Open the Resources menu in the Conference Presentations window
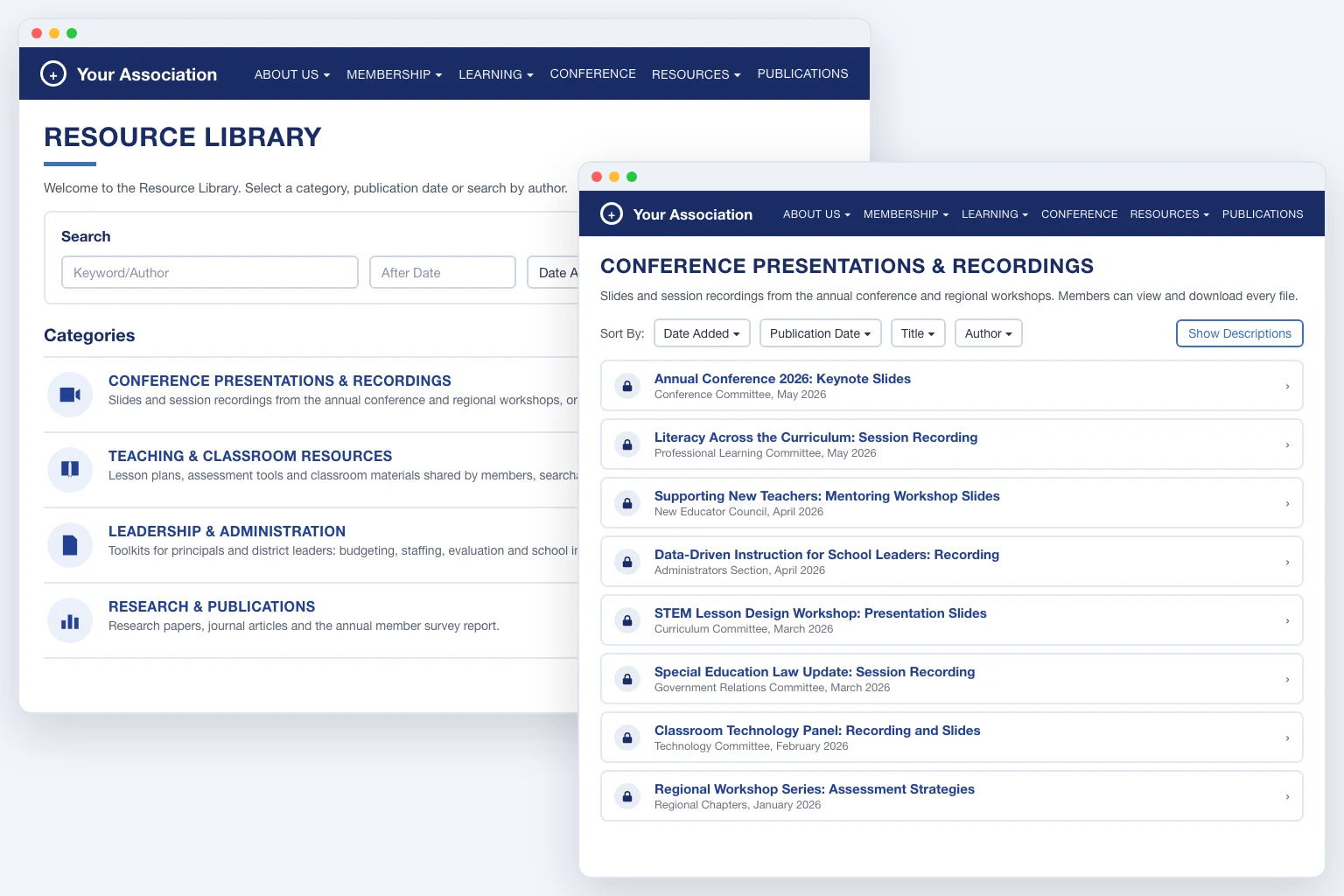This screenshot has width=1344, height=896. click(x=1170, y=214)
